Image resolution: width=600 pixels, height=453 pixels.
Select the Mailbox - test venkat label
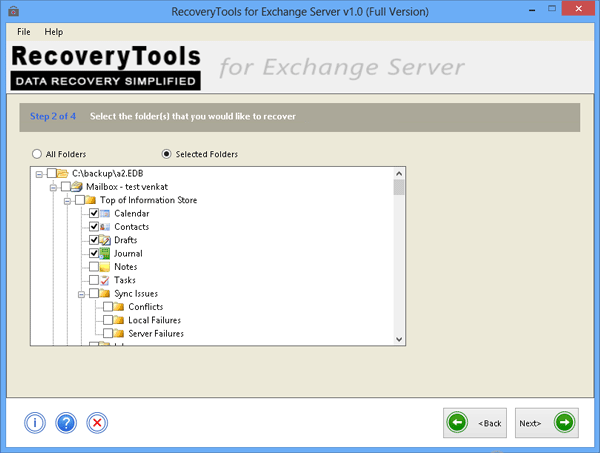coord(127,187)
